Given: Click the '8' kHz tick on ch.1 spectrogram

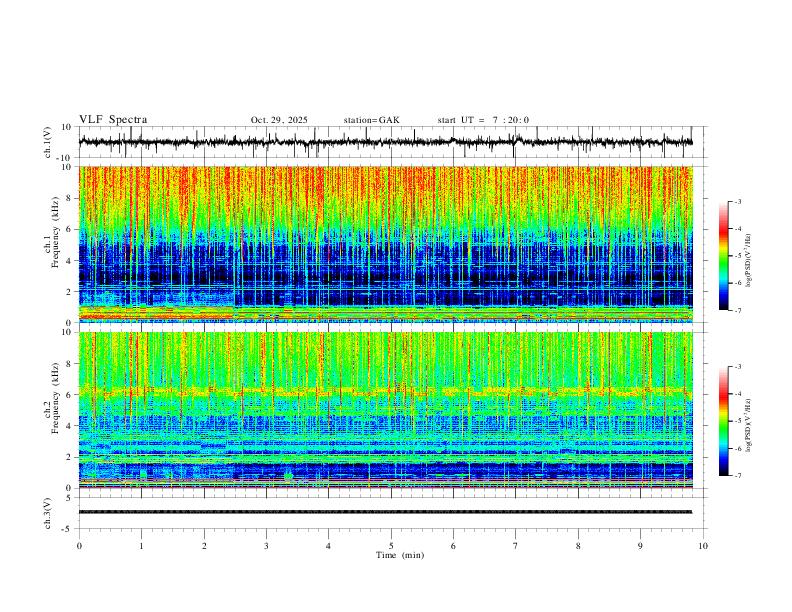Looking at the screenshot, I should click(x=71, y=198).
